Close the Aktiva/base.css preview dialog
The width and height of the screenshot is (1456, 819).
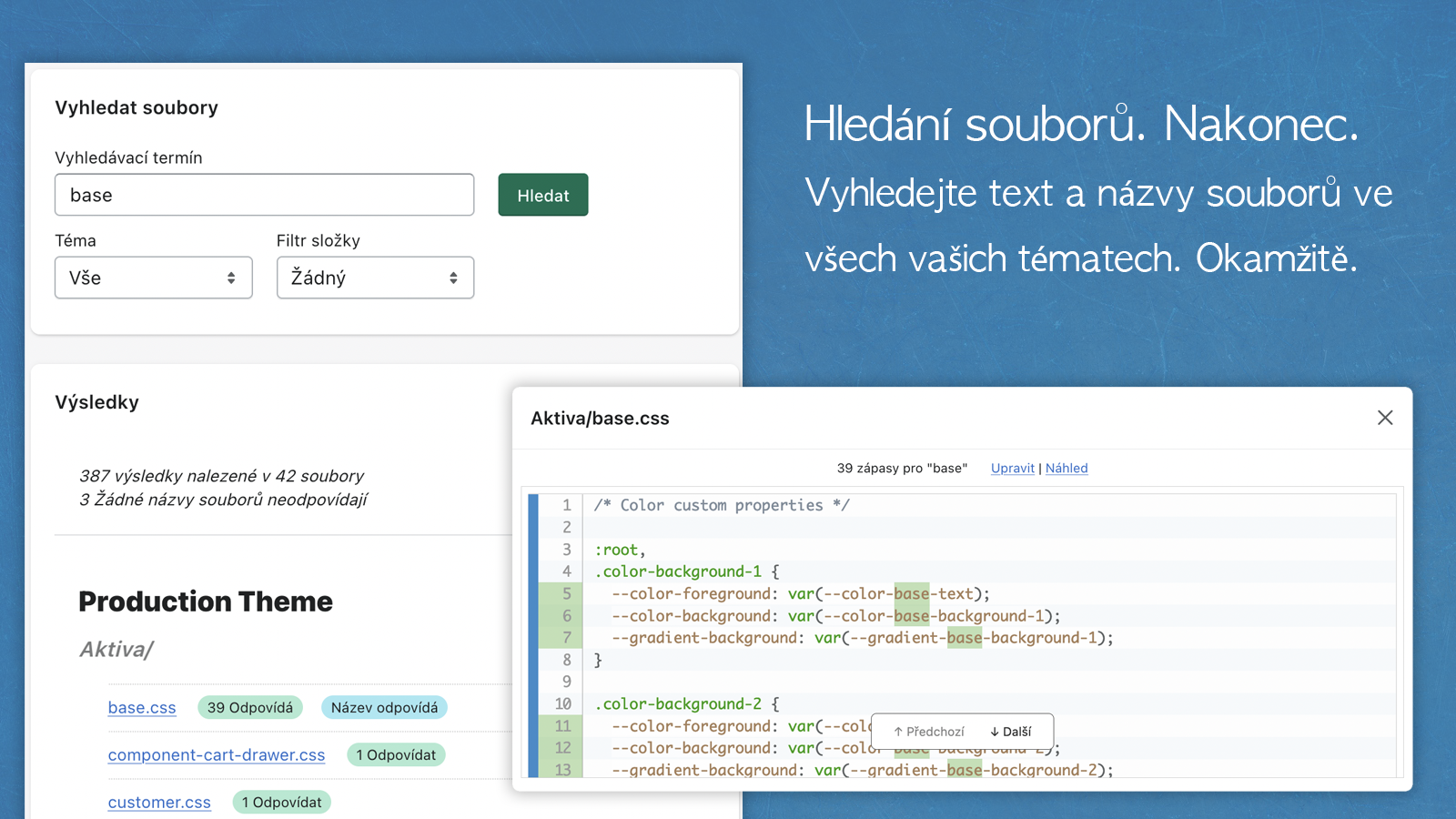(x=1385, y=418)
